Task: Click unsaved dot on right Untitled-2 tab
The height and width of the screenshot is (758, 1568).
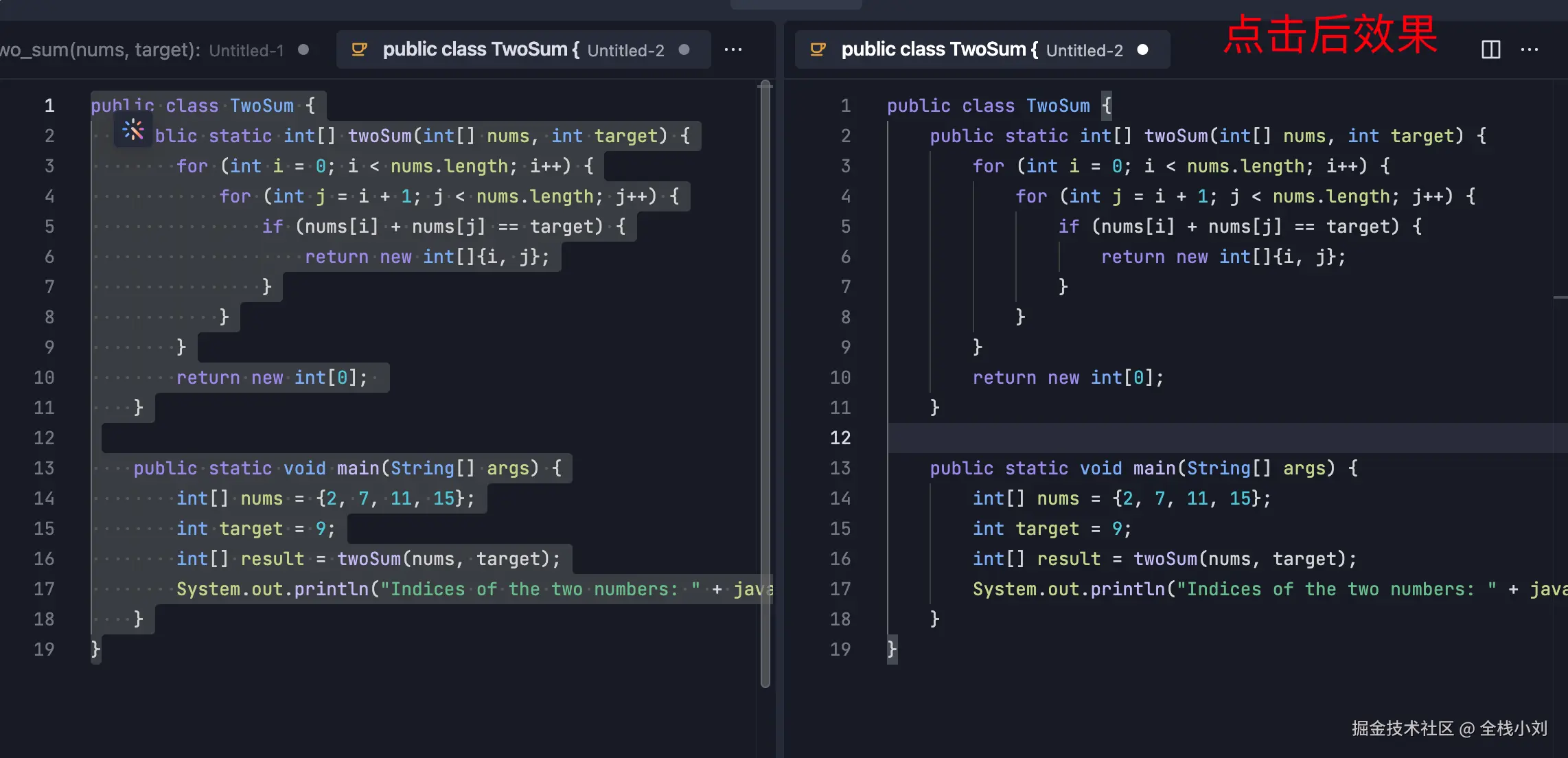Action: click(1142, 49)
